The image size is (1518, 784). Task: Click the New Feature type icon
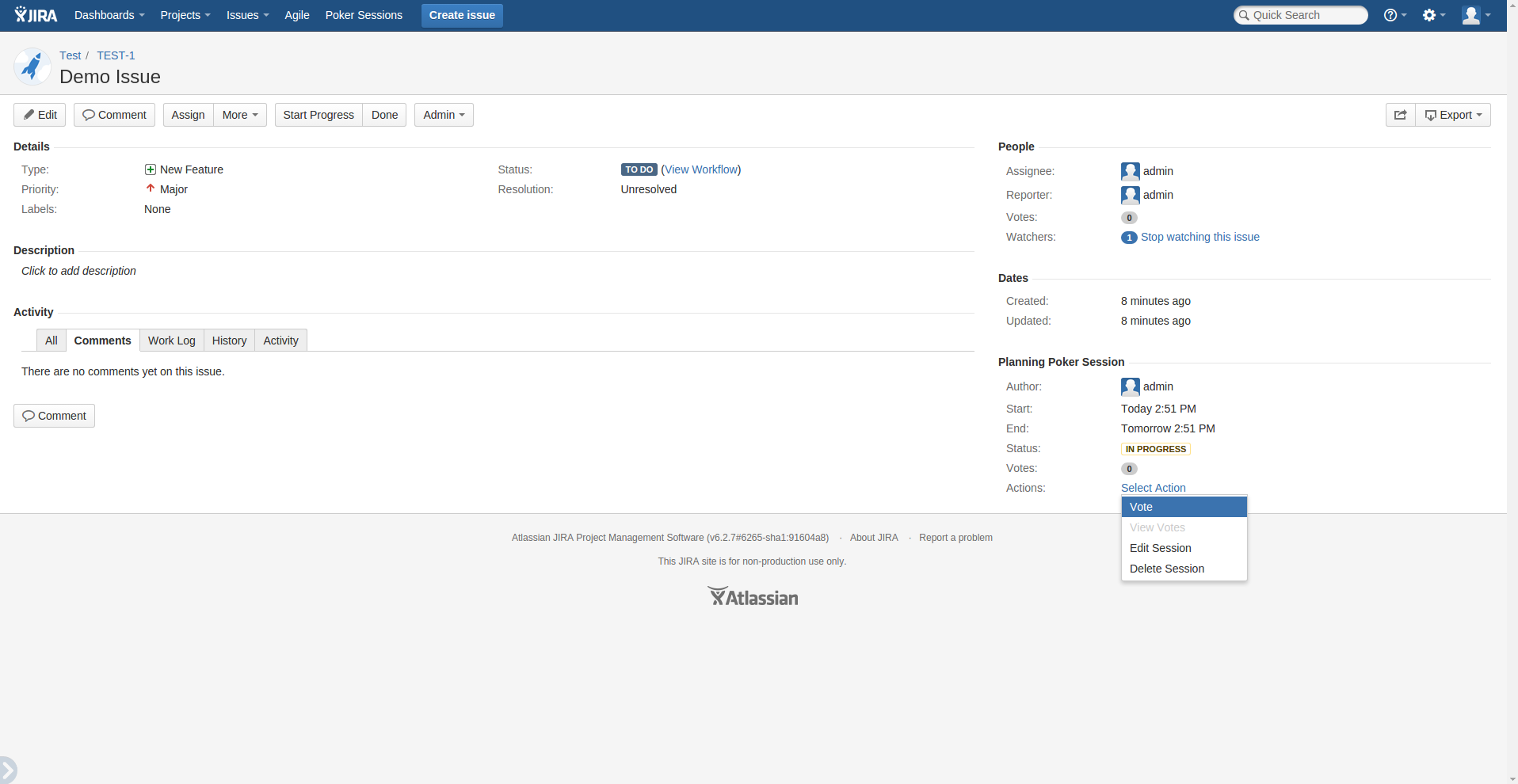pos(151,169)
